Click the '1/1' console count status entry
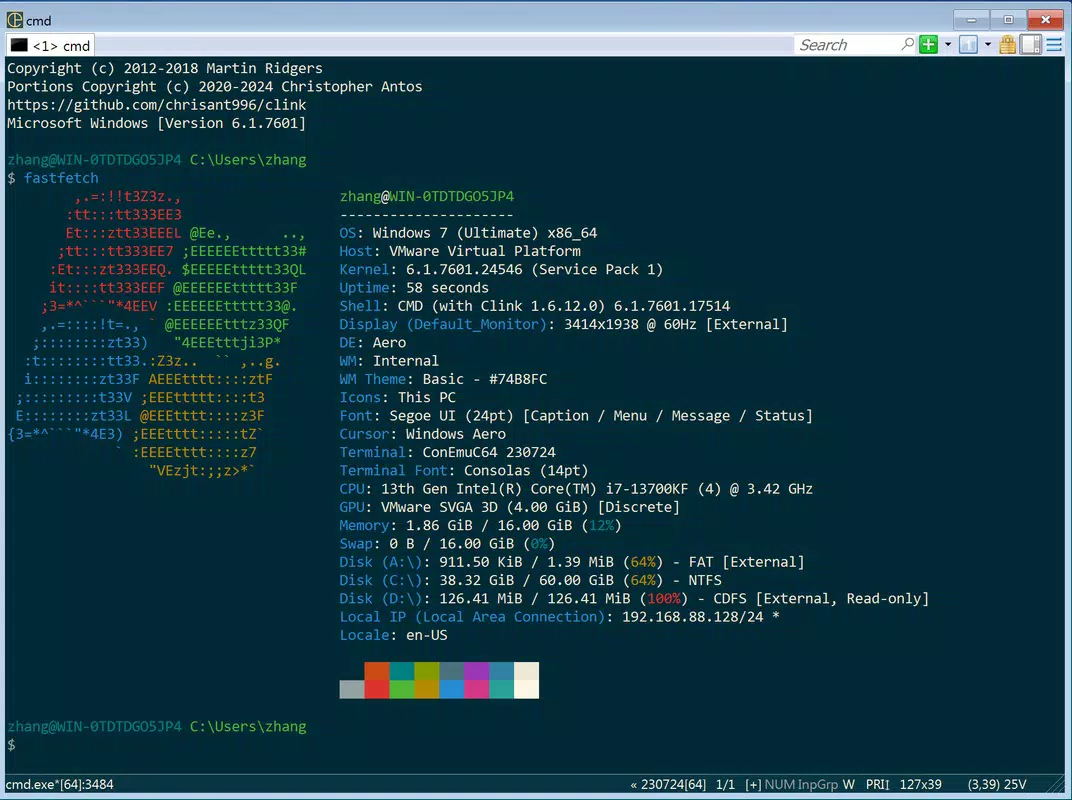Screen dimensions: 1072x800 [x=725, y=784]
